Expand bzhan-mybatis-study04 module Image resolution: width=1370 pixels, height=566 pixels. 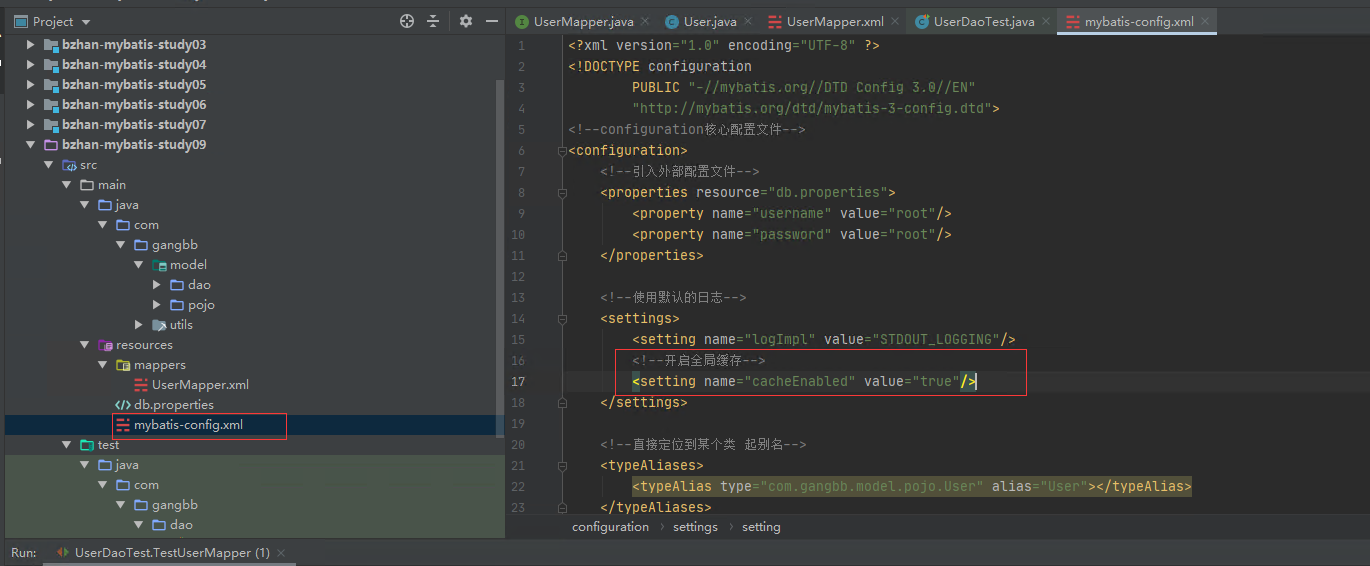(30, 65)
